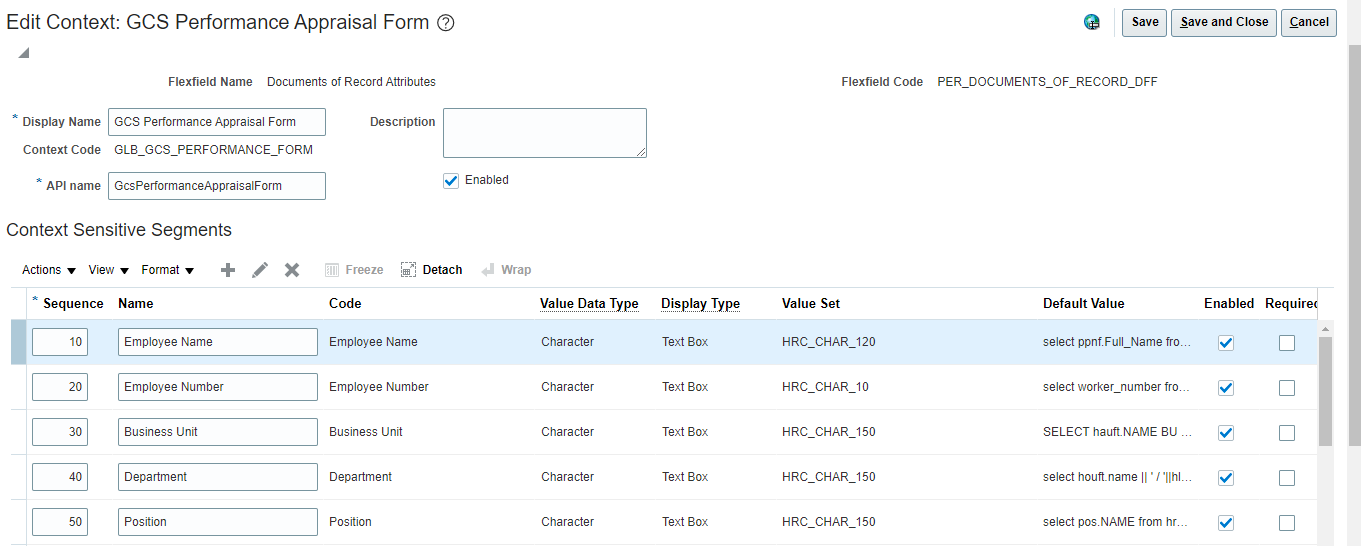Click the Freeze toolbar button
The width and height of the screenshot is (1361, 546).
click(x=354, y=270)
